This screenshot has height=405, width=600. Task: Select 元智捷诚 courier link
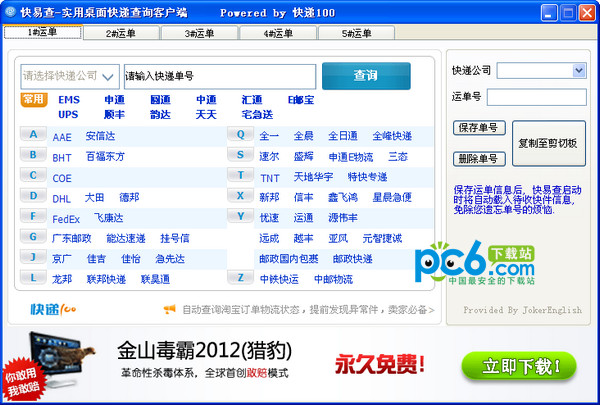coord(382,238)
